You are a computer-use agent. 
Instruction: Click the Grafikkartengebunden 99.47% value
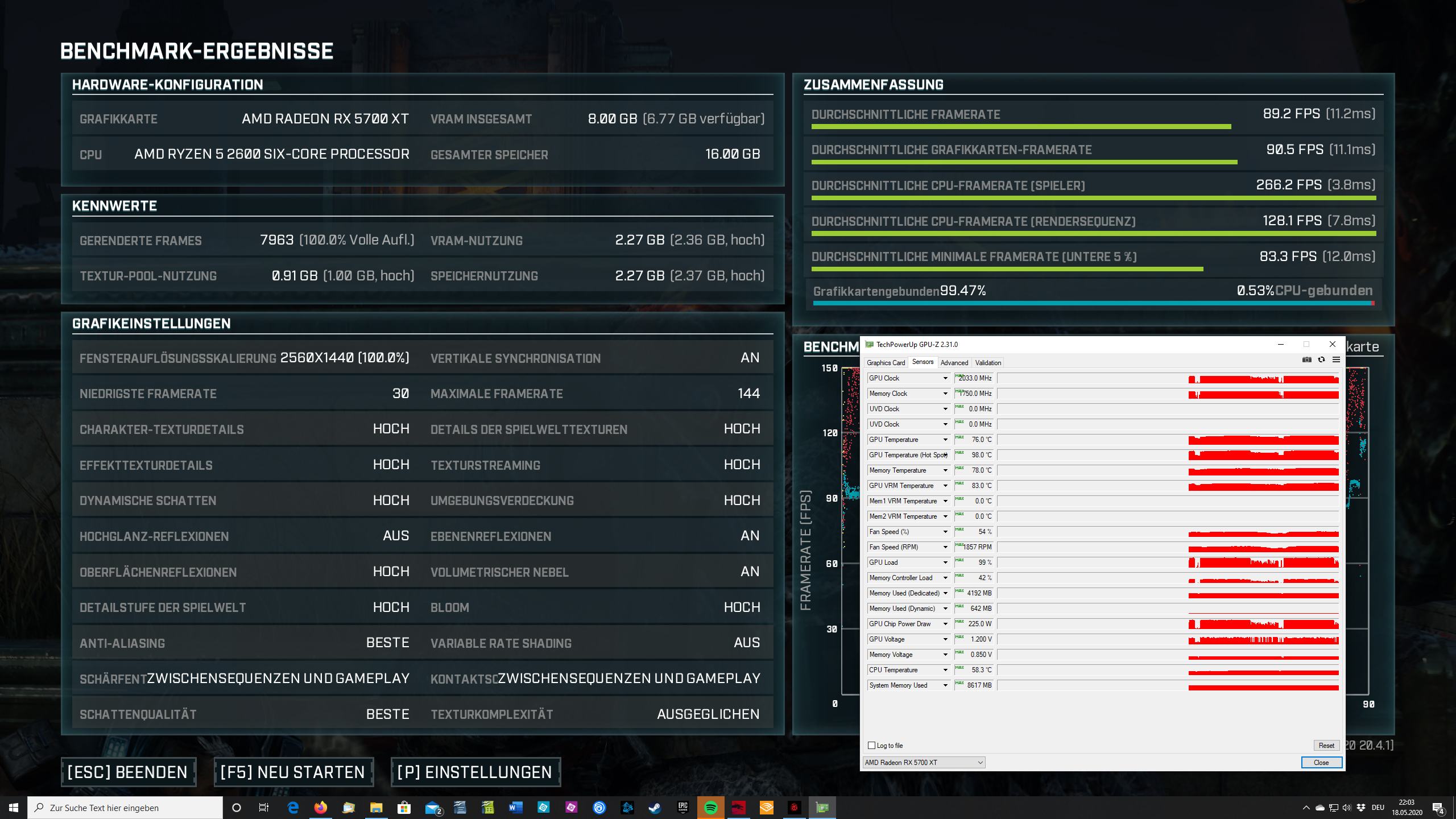[x=963, y=291]
